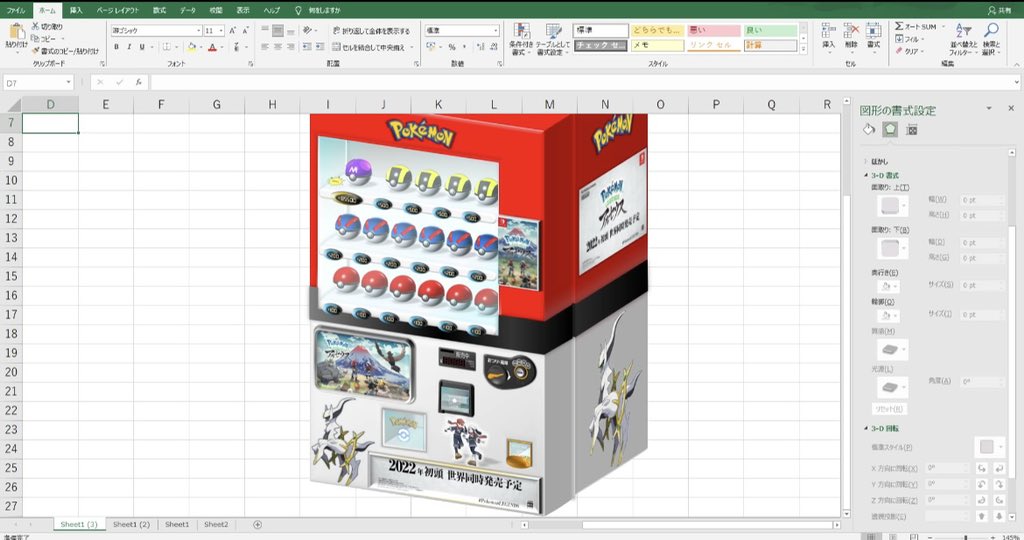
Task: Decrease indent icon
Action: tap(307, 47)
